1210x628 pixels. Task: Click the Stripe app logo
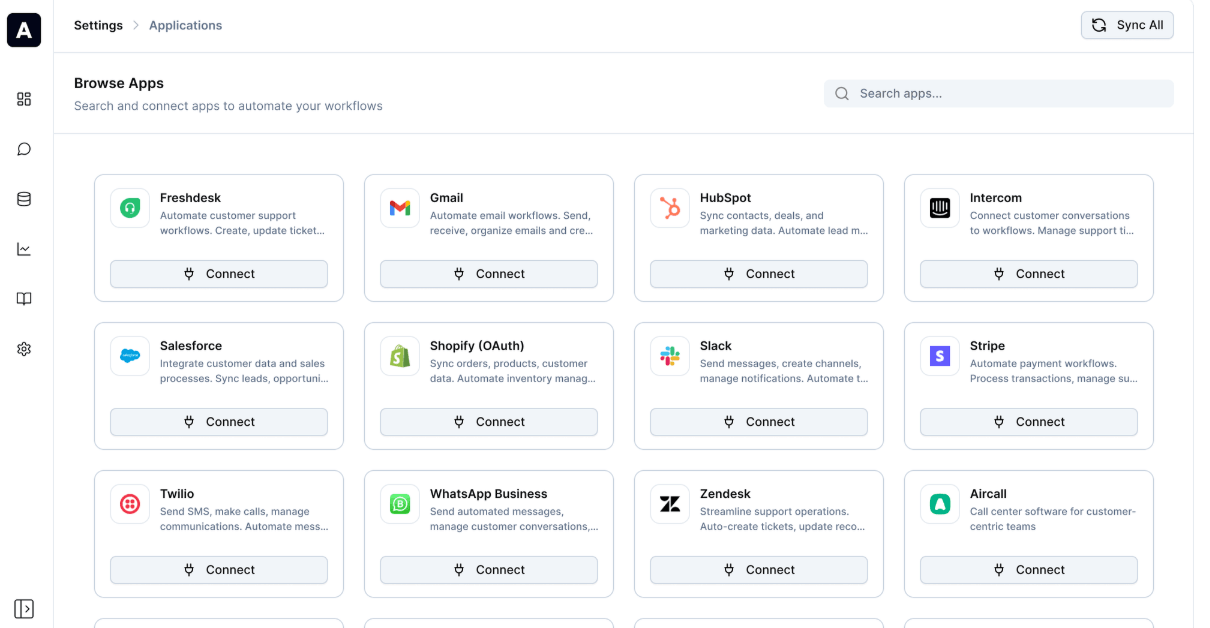pyautogui.click(x=940, y=356)
